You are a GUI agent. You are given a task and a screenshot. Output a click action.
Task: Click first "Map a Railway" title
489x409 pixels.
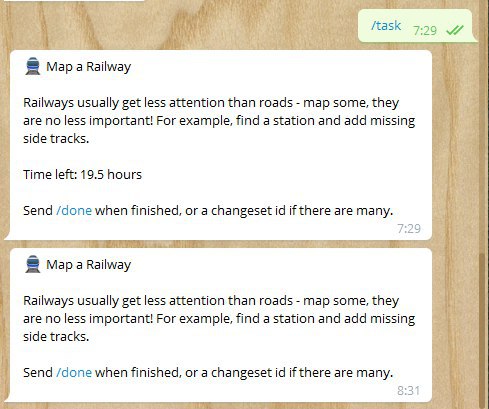(89, 67)
